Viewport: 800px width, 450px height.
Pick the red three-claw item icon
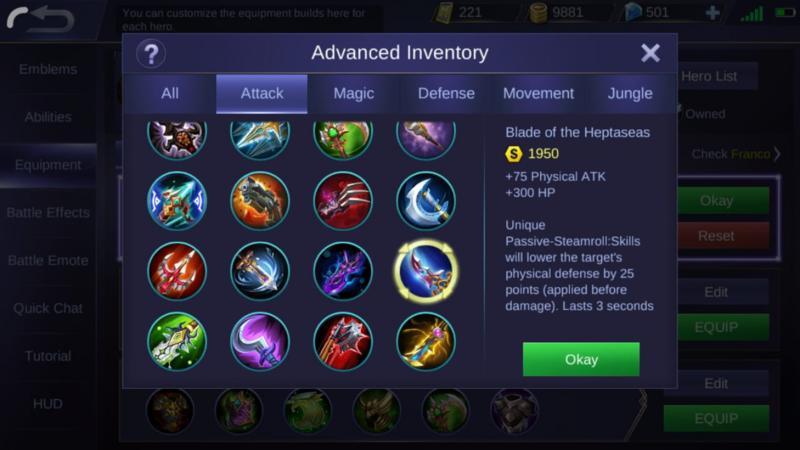click(x=342, y=201)
